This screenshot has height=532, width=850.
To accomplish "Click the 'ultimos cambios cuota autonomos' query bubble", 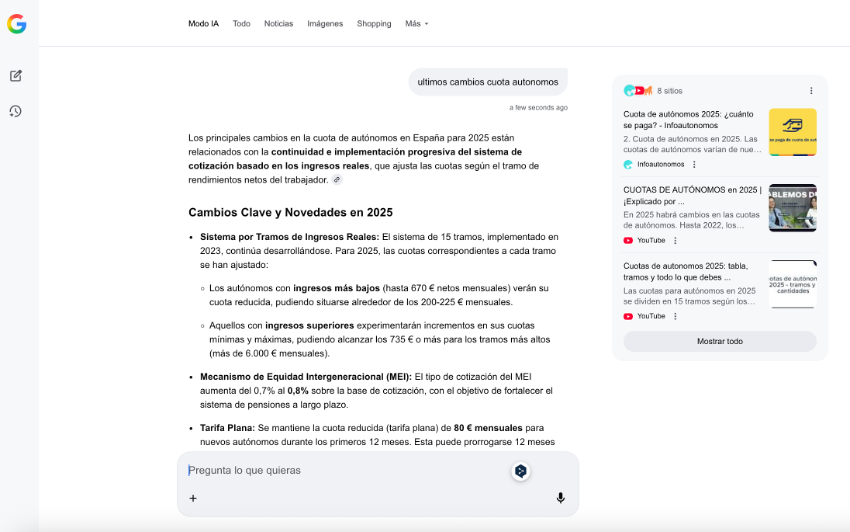I will point(488,82).
